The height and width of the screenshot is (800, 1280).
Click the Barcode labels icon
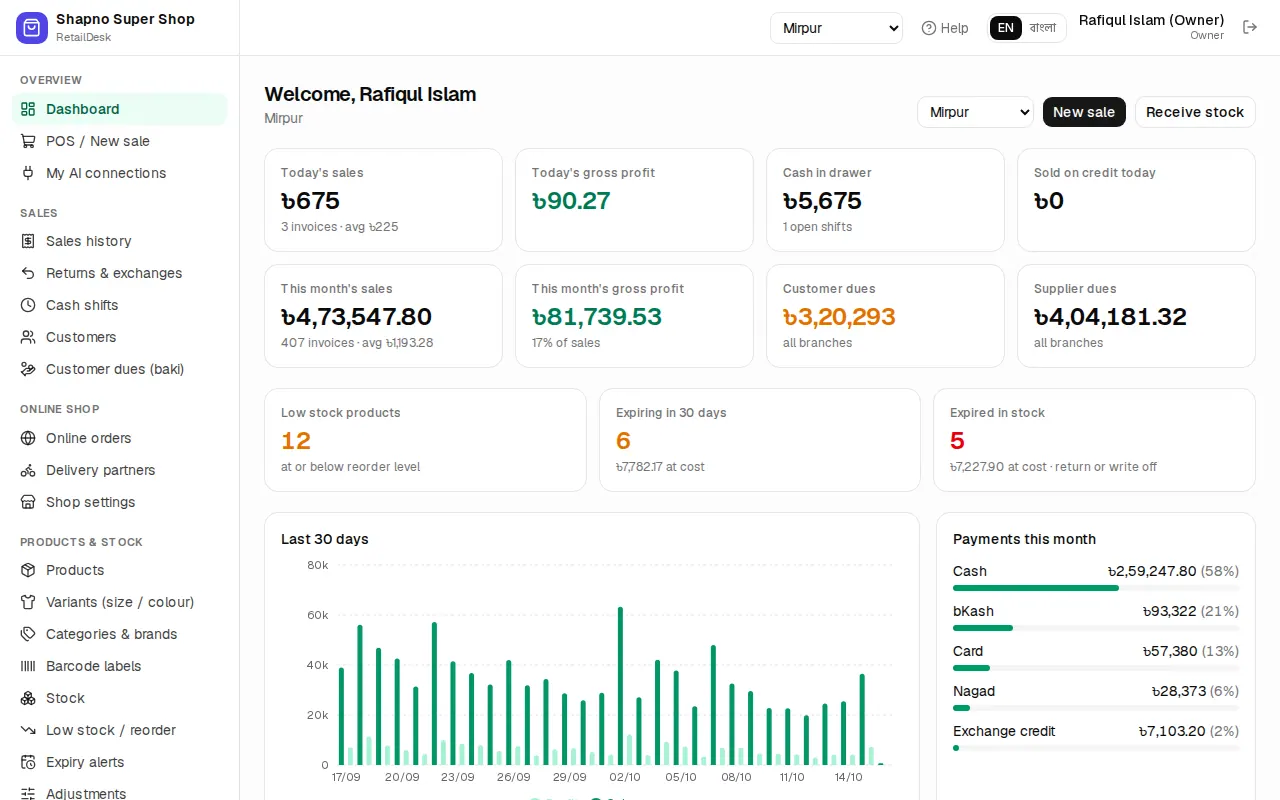[28, 666]
